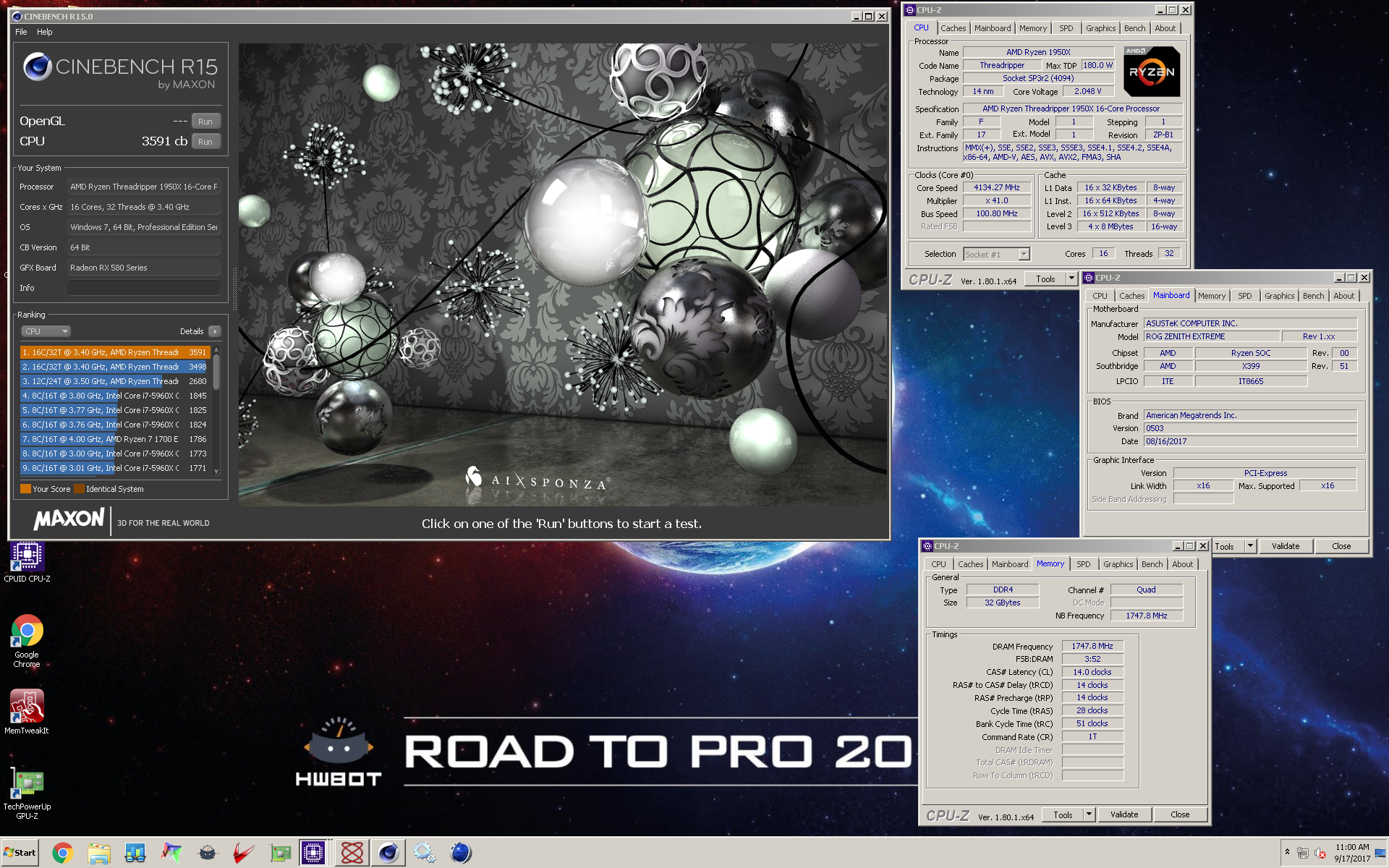Click Tools button in top CPU-Z window
Screen dimensions: 1389x868
(x=1046, y=279)
